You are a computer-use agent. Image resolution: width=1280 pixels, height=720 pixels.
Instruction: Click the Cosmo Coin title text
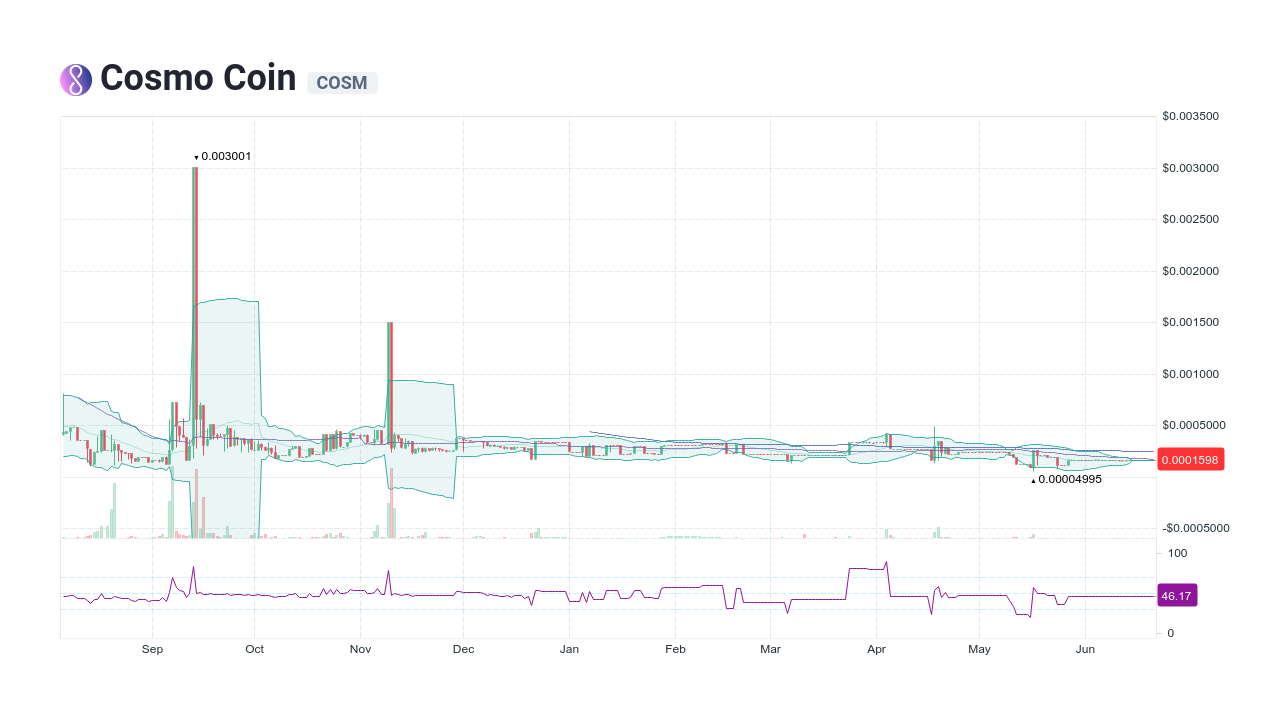point(197,78)
